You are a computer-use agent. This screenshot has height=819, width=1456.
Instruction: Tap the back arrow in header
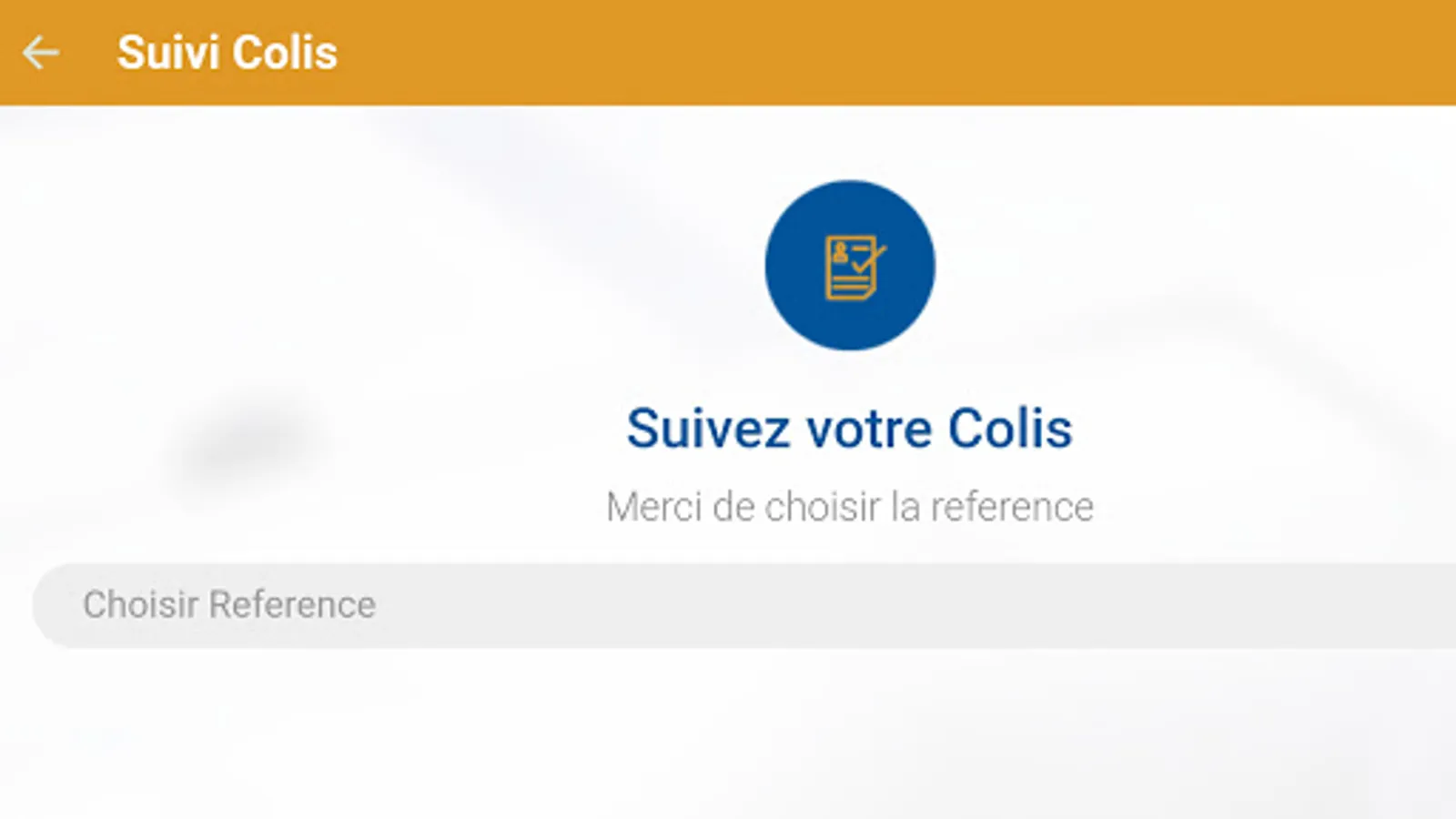pos(41,53)
